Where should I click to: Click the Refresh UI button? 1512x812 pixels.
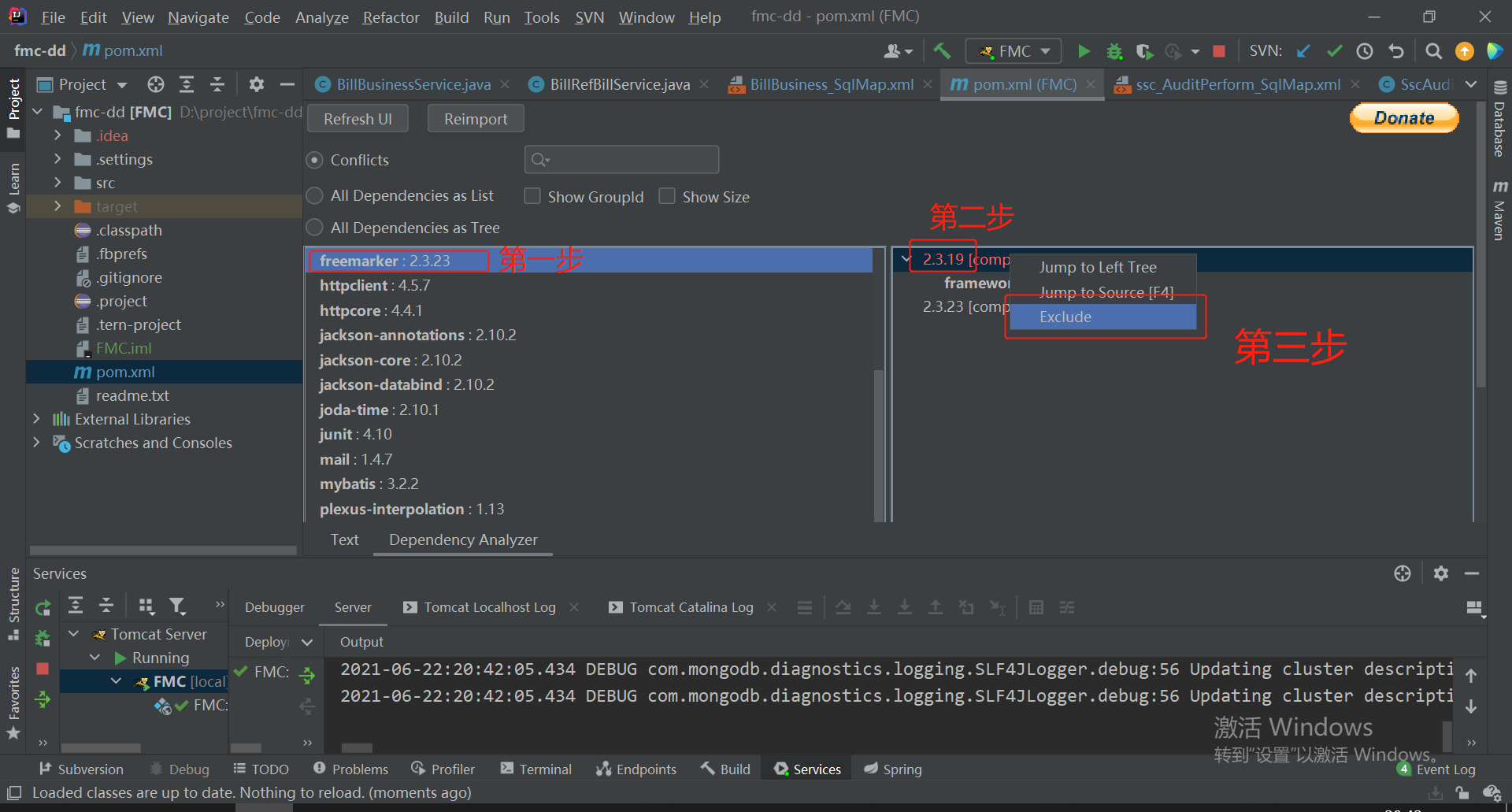tap(358, 119)
